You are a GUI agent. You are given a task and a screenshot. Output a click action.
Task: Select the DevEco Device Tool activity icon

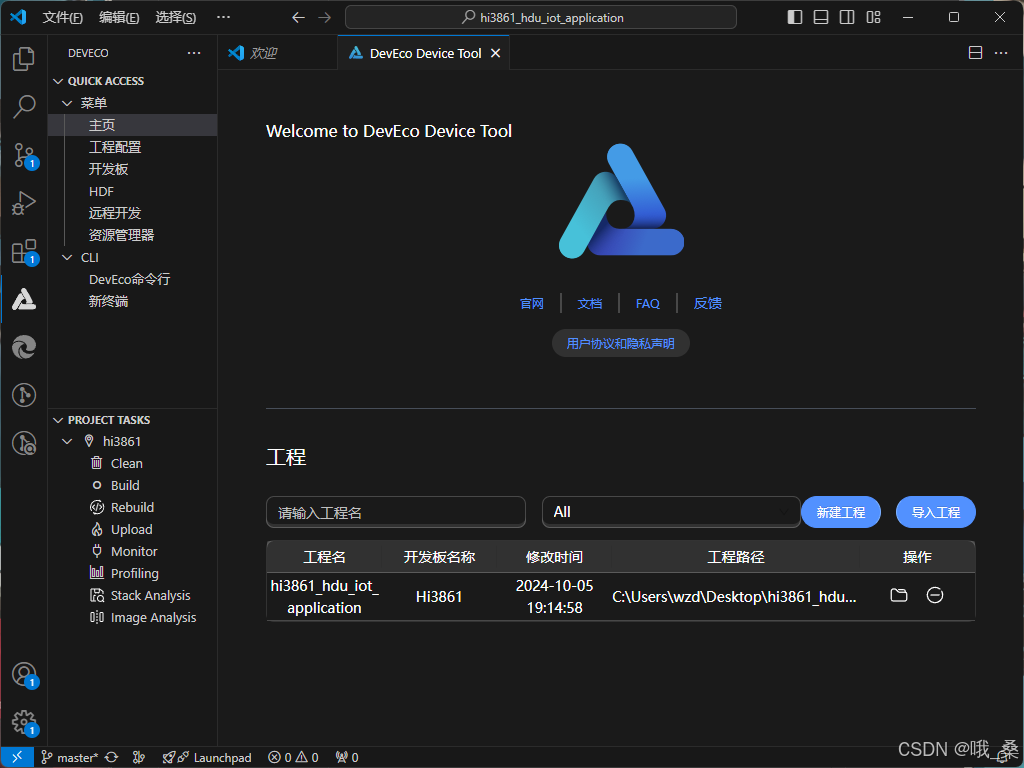point(24,299)
